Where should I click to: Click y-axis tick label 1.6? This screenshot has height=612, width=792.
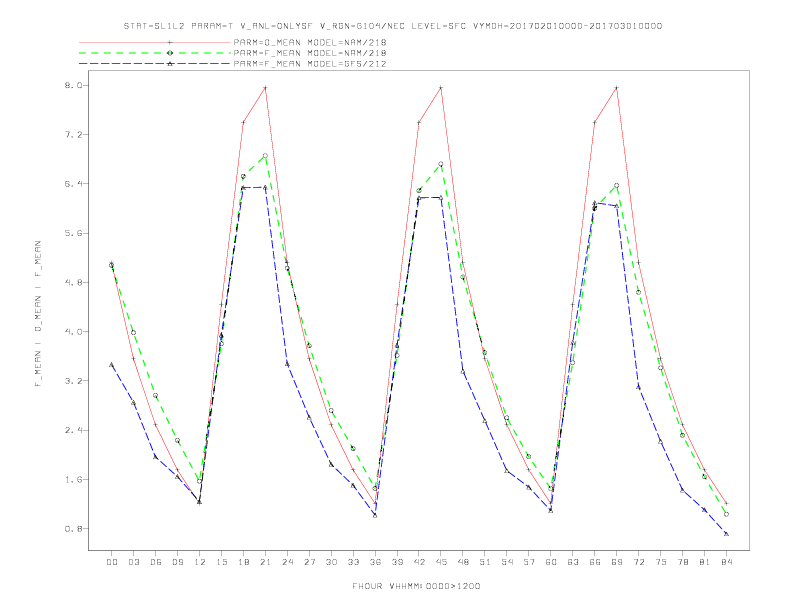[73, 480]
